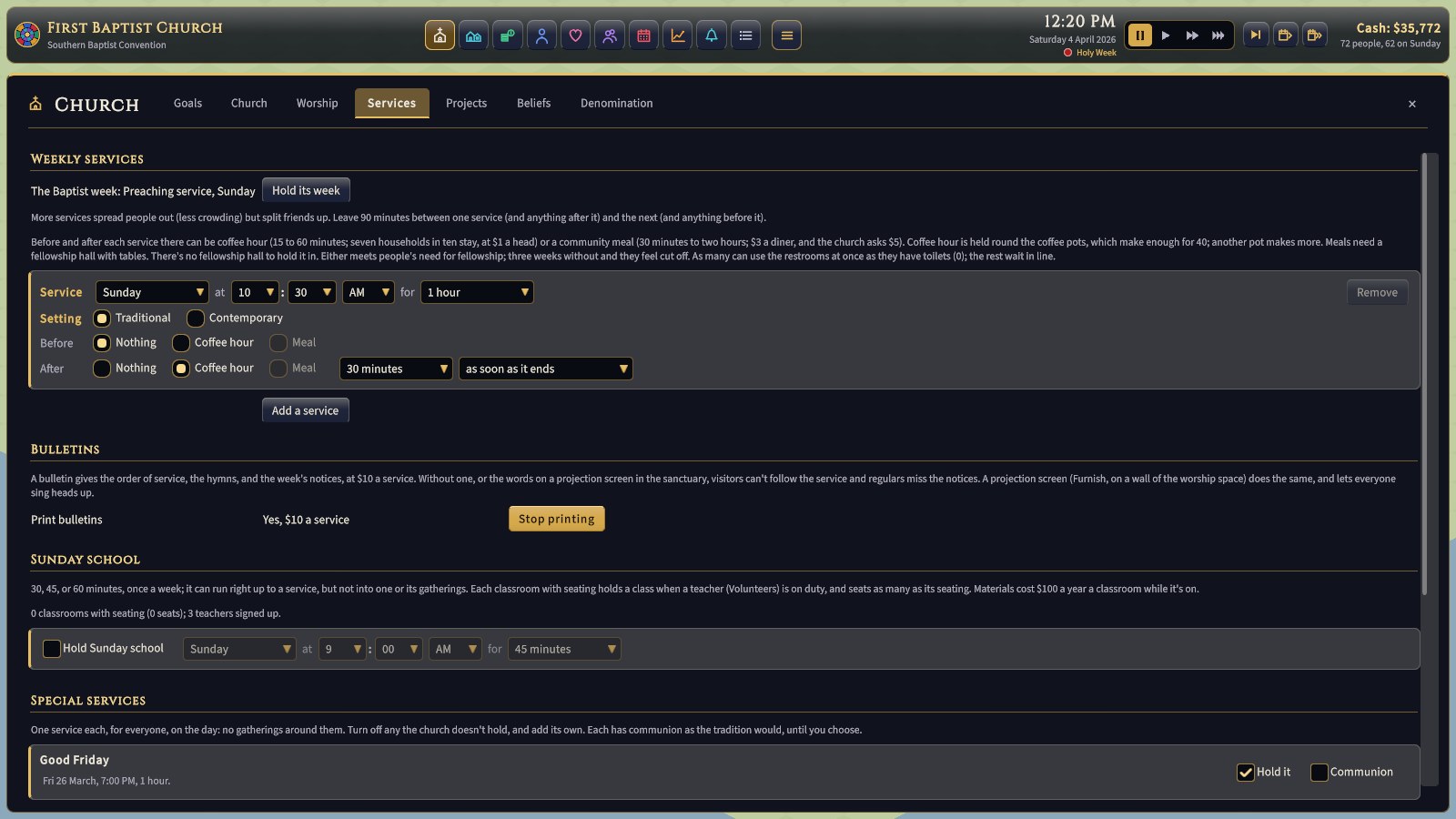Set game speed to fastest triple arrows

point(1218,35)
